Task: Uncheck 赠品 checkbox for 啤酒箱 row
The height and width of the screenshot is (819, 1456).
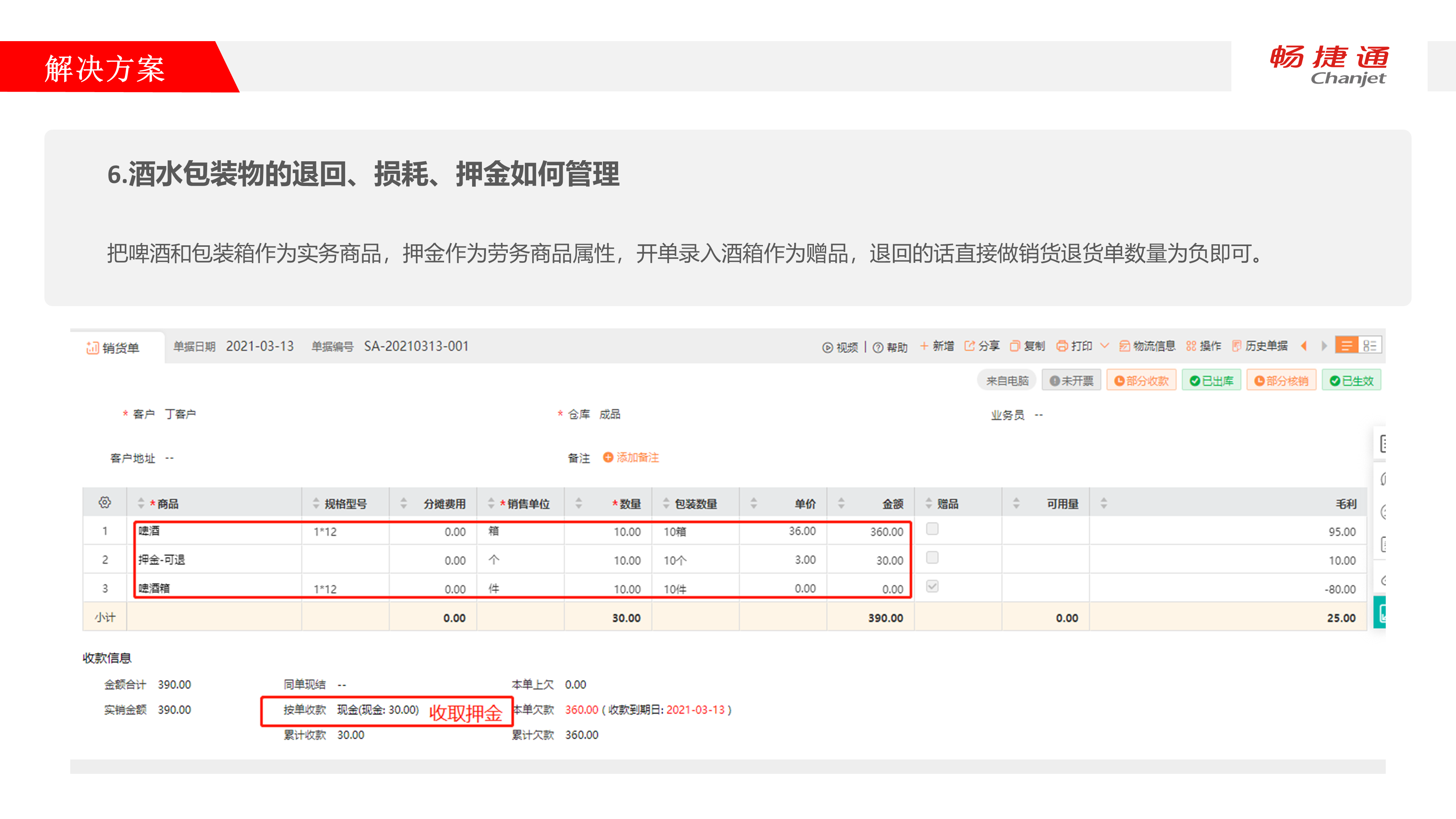Action: (x=932, y=587)
